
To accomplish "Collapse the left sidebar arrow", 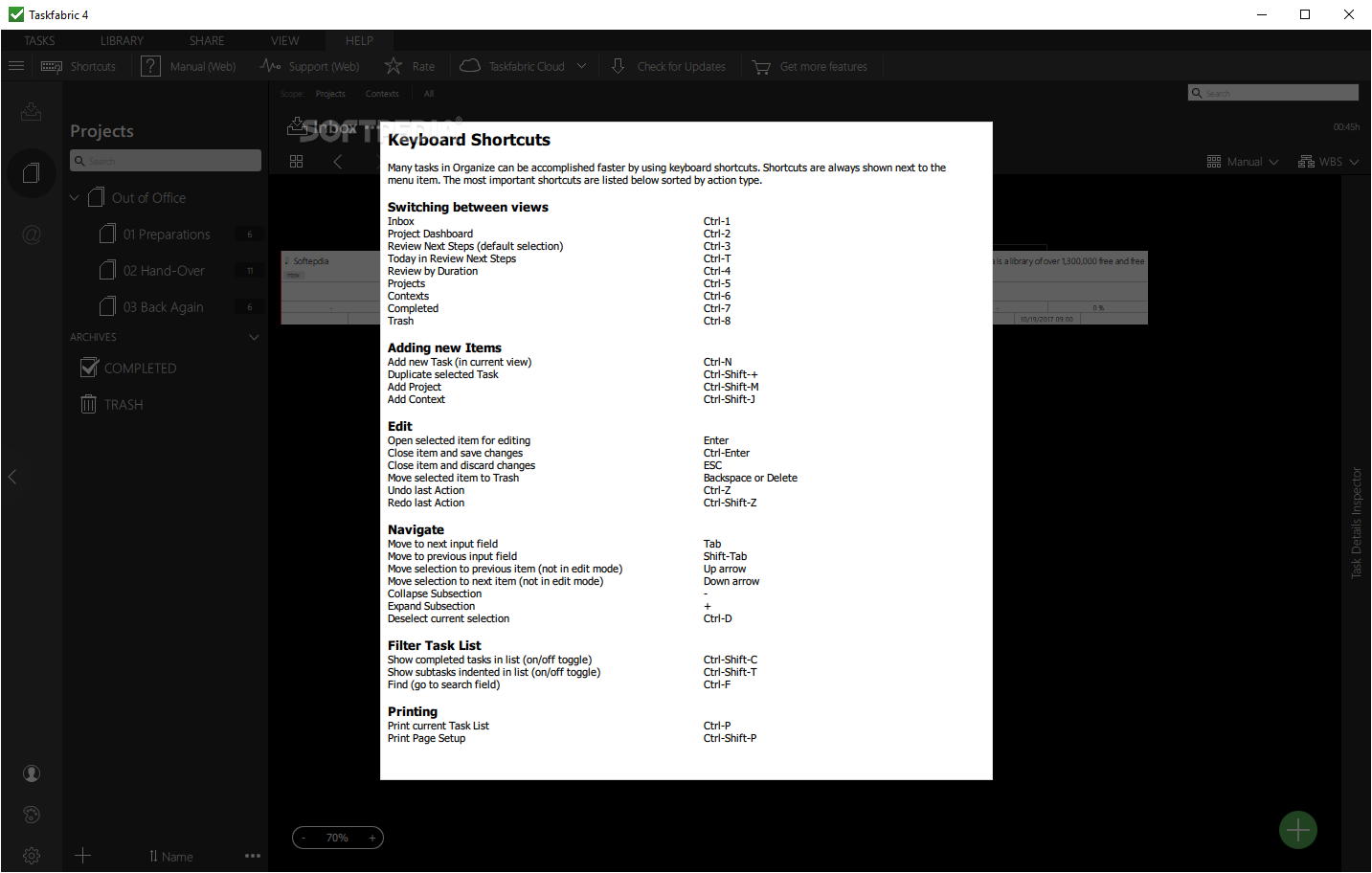I will (12, 477).
